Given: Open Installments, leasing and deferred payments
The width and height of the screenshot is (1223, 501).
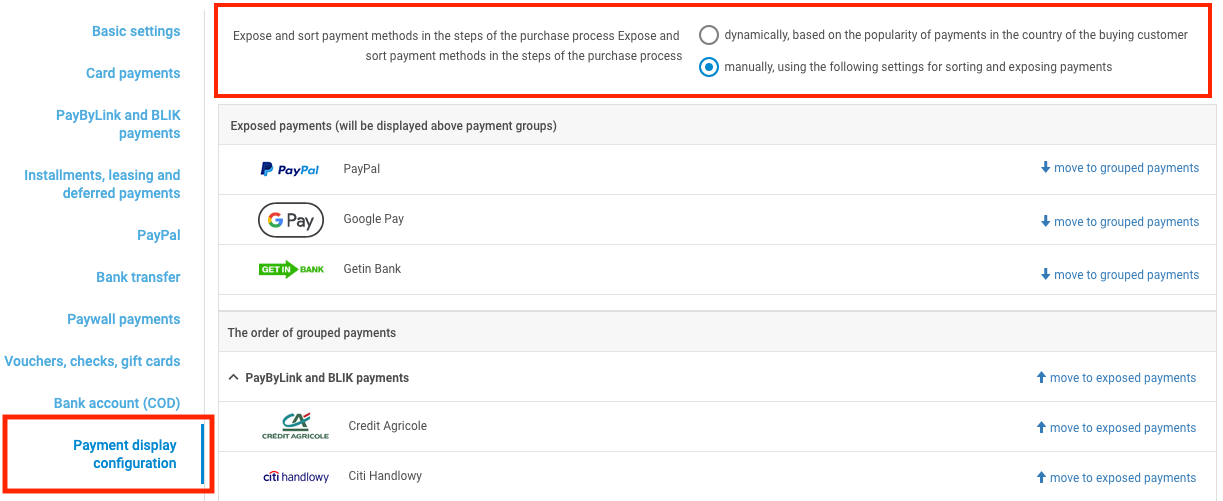Looking at the screenshot, I should pos(102,184).
